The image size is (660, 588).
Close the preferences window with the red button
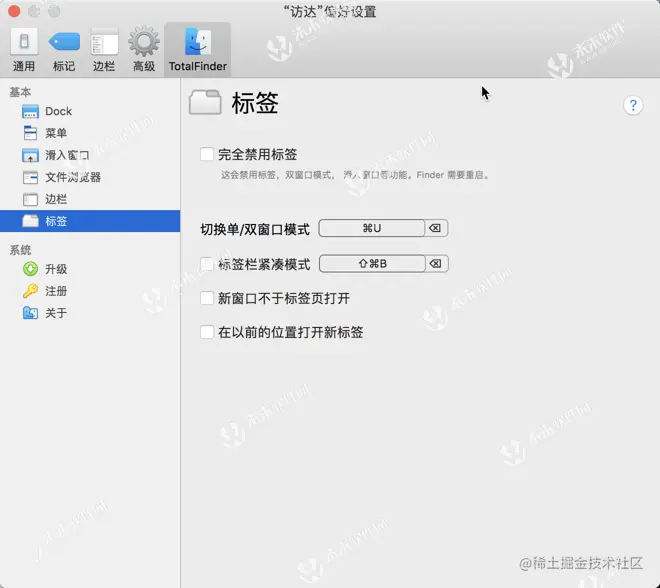[x=14, y=11]
